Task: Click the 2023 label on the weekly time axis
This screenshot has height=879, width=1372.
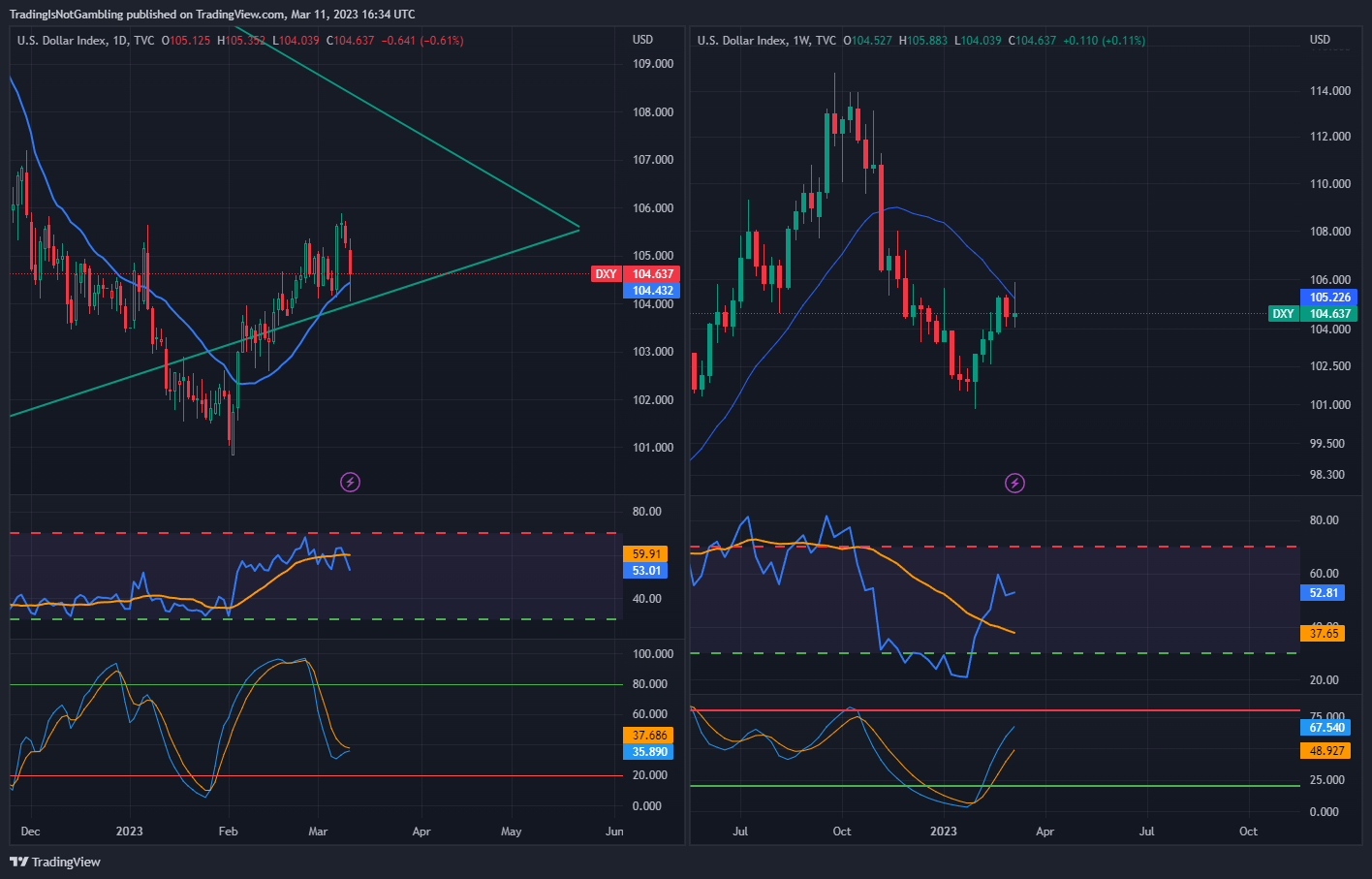Action: (943, 832)
